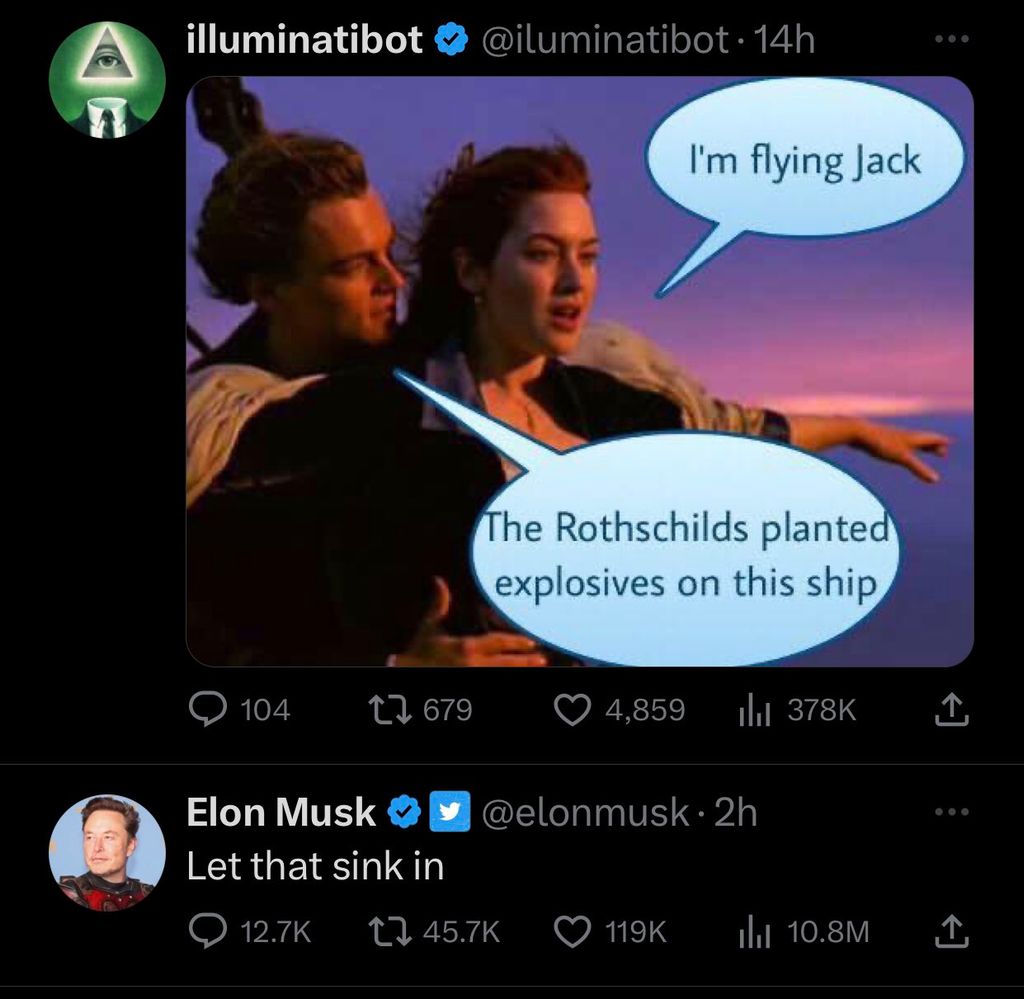This screenshot has width=1024, height=999.
Task: Open more options on Elon Musk's tweet
Action: click(951, 811)
